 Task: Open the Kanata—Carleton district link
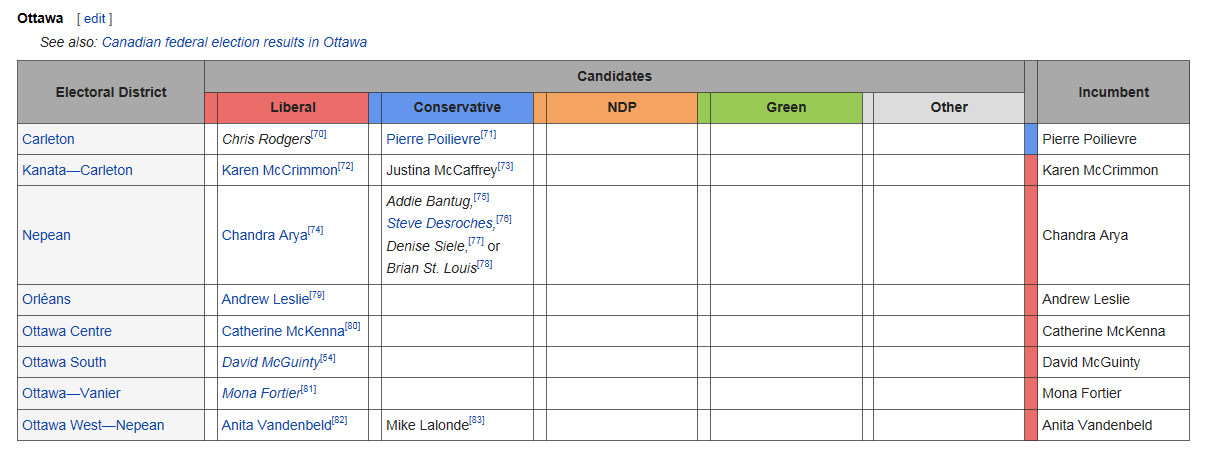coord(77,170)
